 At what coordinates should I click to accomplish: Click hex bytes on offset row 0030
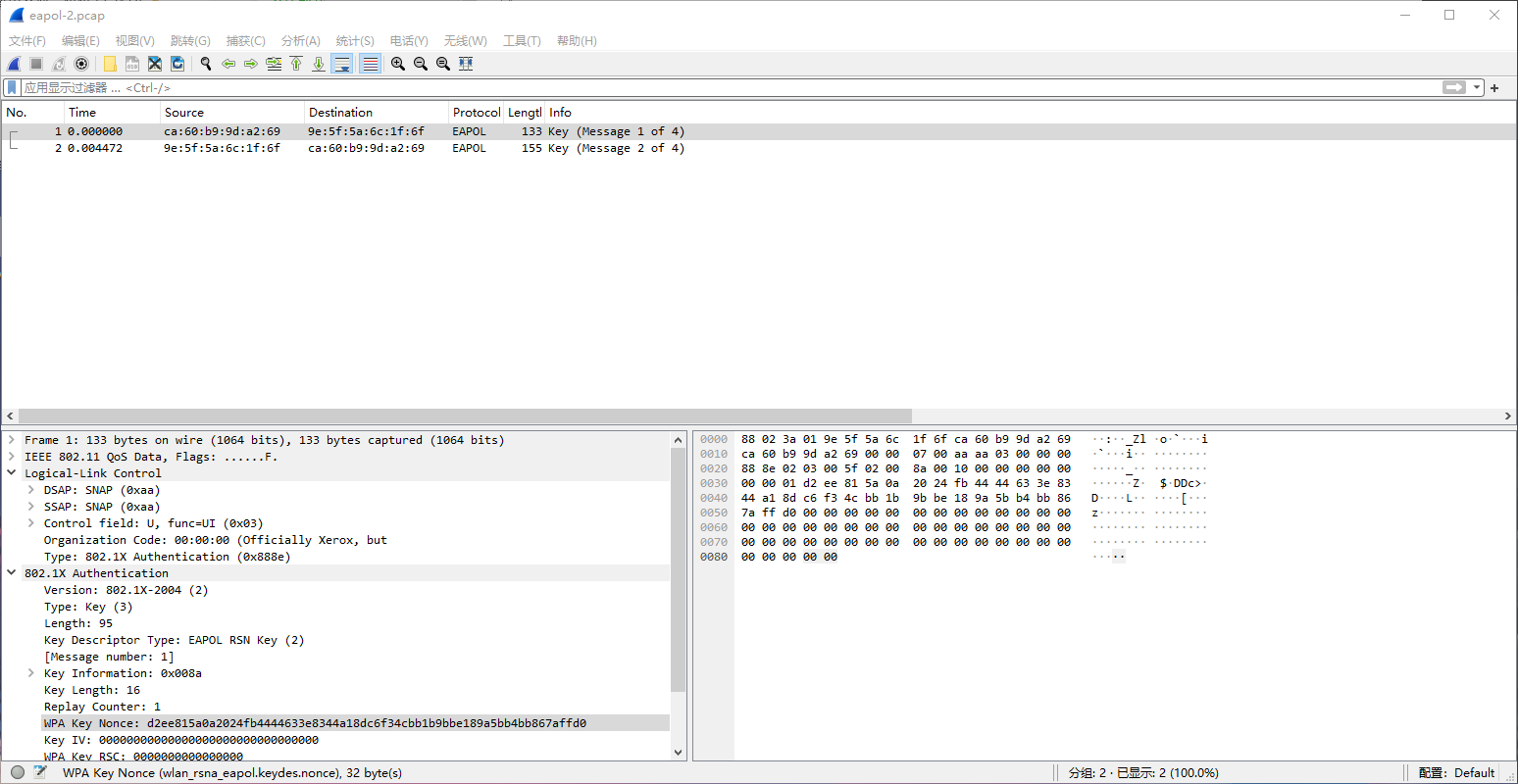pos(906,483)
